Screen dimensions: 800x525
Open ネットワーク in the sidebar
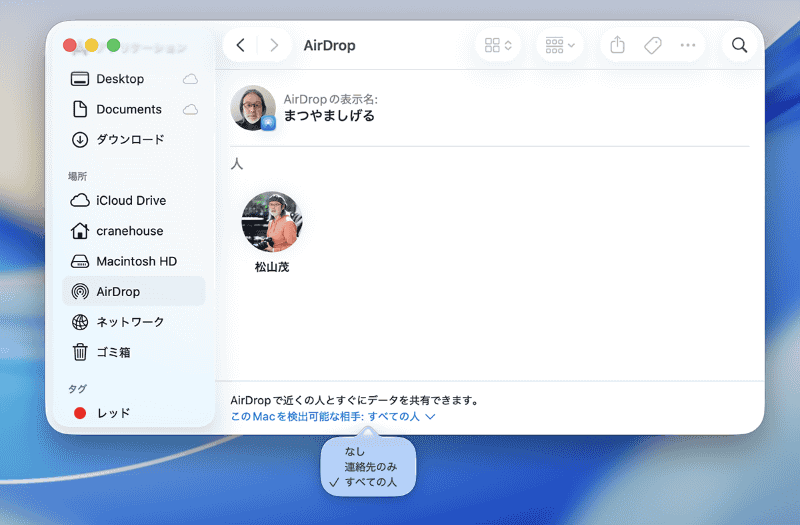pyautogui.click(x=134, y=322)
